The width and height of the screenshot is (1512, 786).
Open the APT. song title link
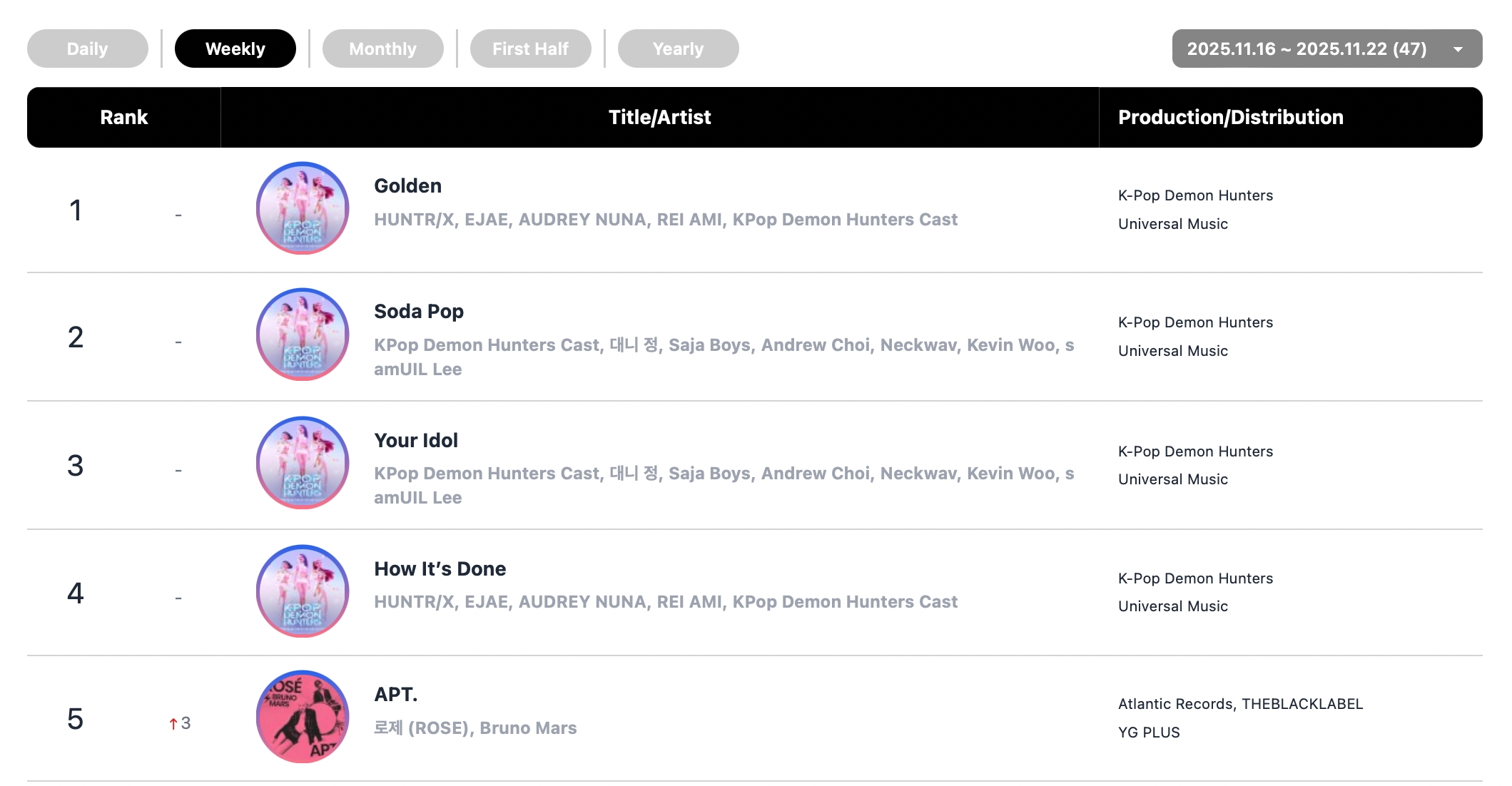coord(396,695)
